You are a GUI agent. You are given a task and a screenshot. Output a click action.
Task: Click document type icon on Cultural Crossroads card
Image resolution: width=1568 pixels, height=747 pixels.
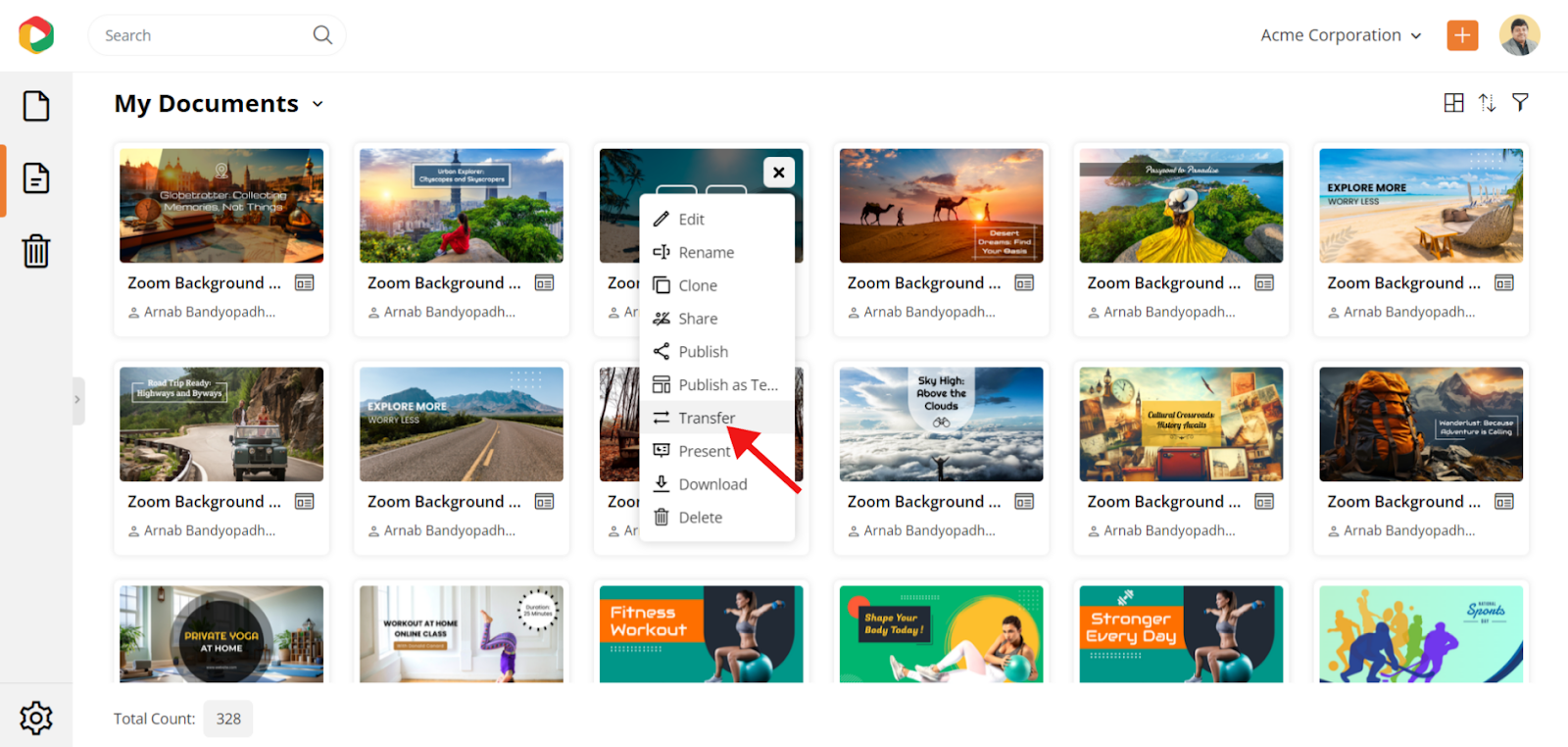point(1264,502)
